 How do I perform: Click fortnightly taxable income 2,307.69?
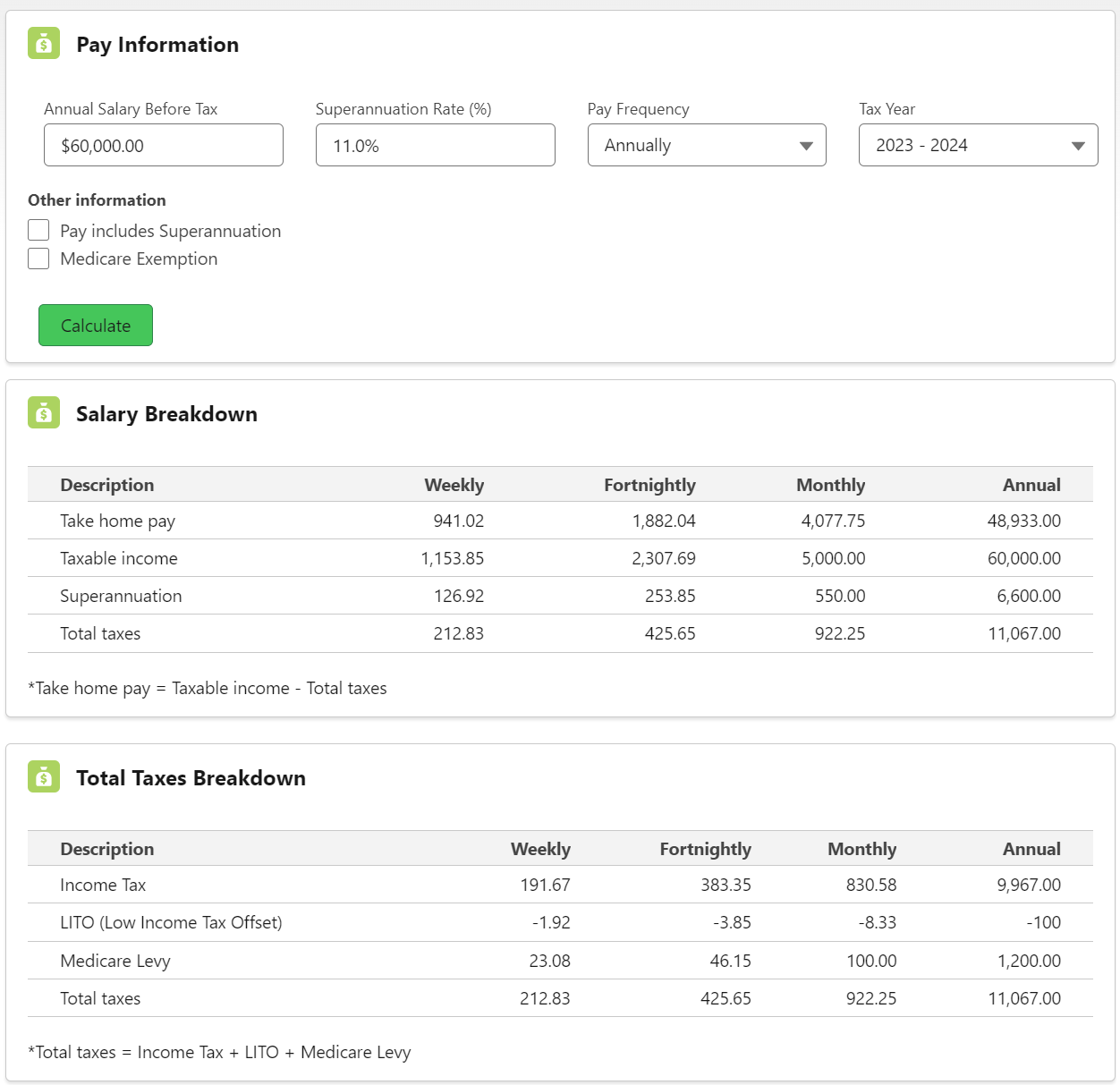[664, 558]
